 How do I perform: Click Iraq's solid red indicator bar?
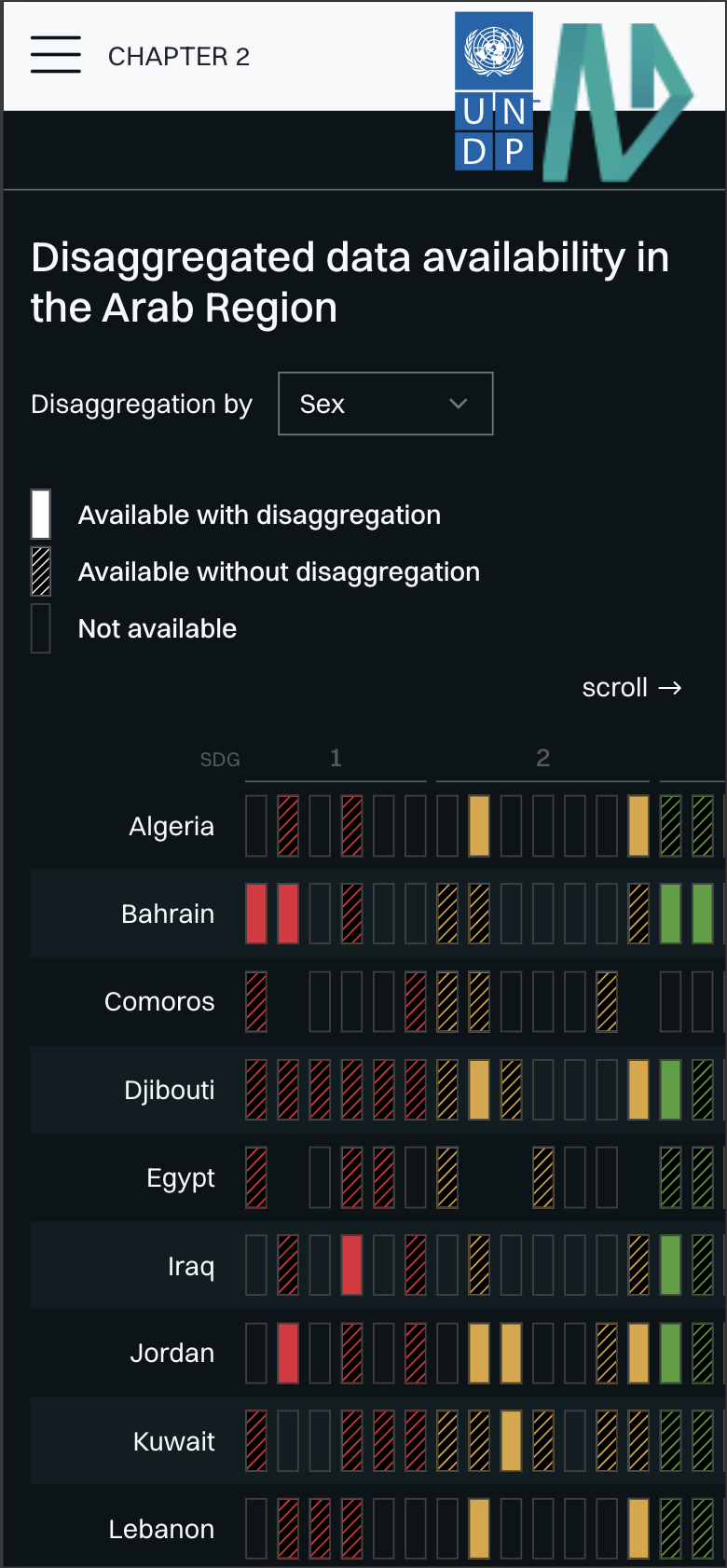click(x=351, y=1265)
